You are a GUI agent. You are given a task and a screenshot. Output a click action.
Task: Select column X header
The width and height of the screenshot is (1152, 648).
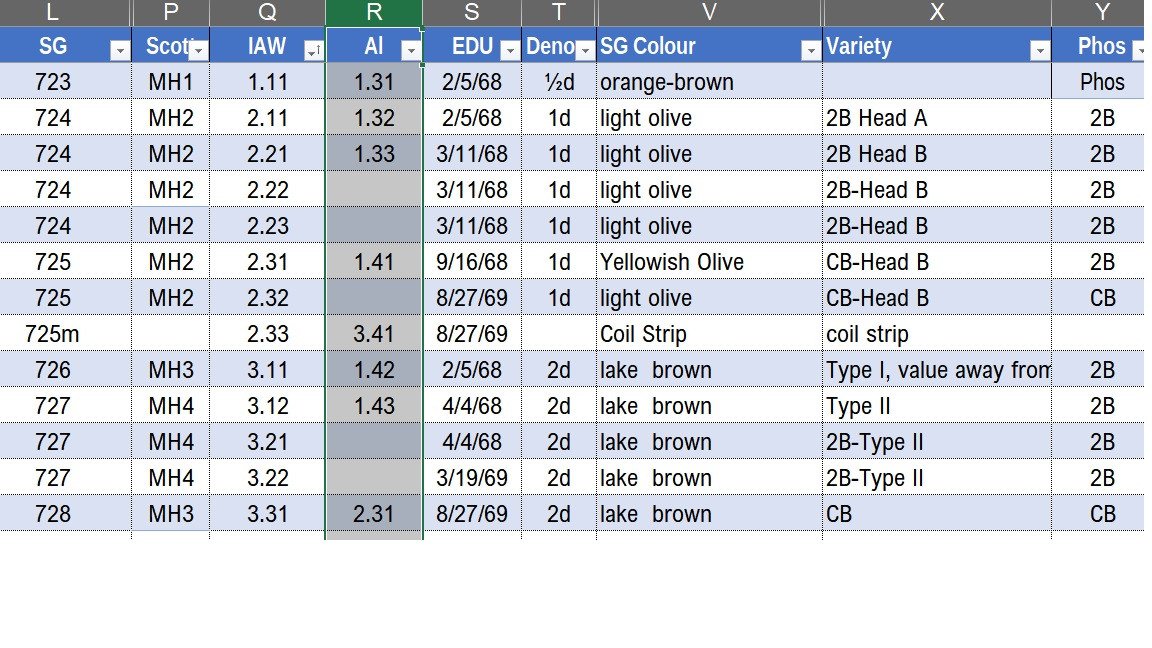click(x=936, y=13)
